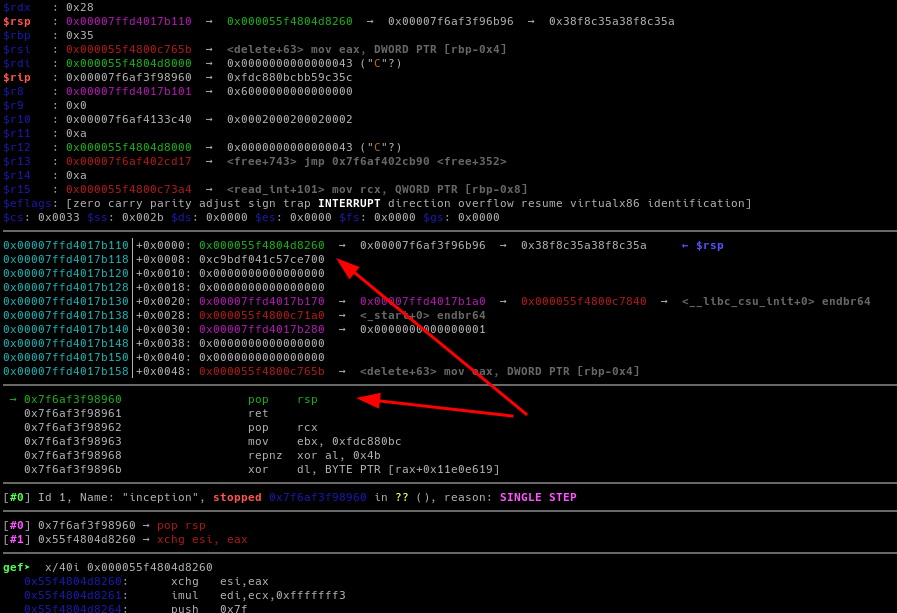Click the [#1] trace frame entry
The height and width of the screenshot is (613, 897).
pyautogui.click(x=16, y=540)
